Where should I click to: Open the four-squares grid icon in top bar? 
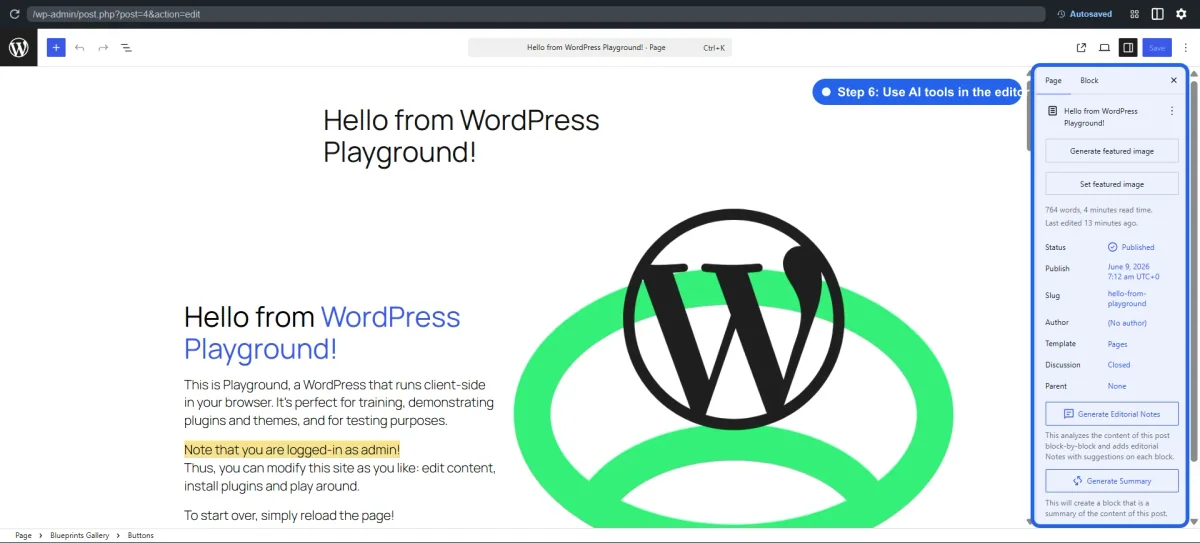click(x=1135, y=14)
